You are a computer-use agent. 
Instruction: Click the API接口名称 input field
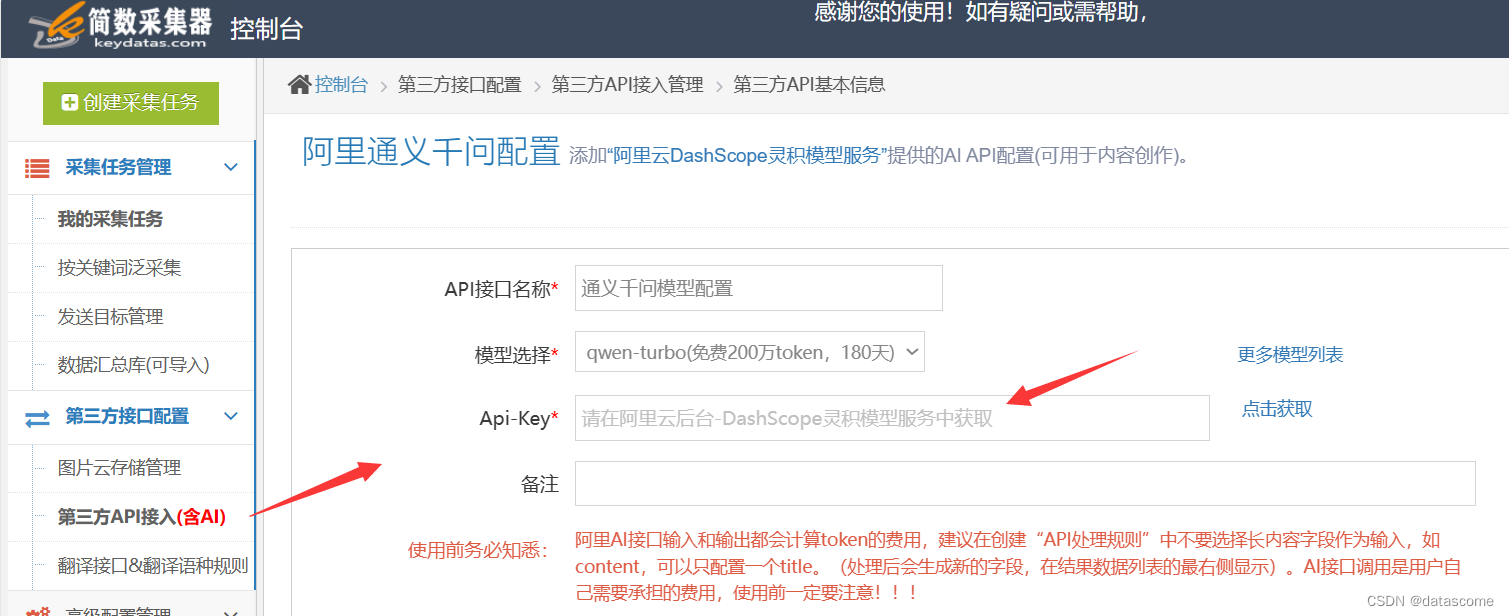[x=759, y=288]
